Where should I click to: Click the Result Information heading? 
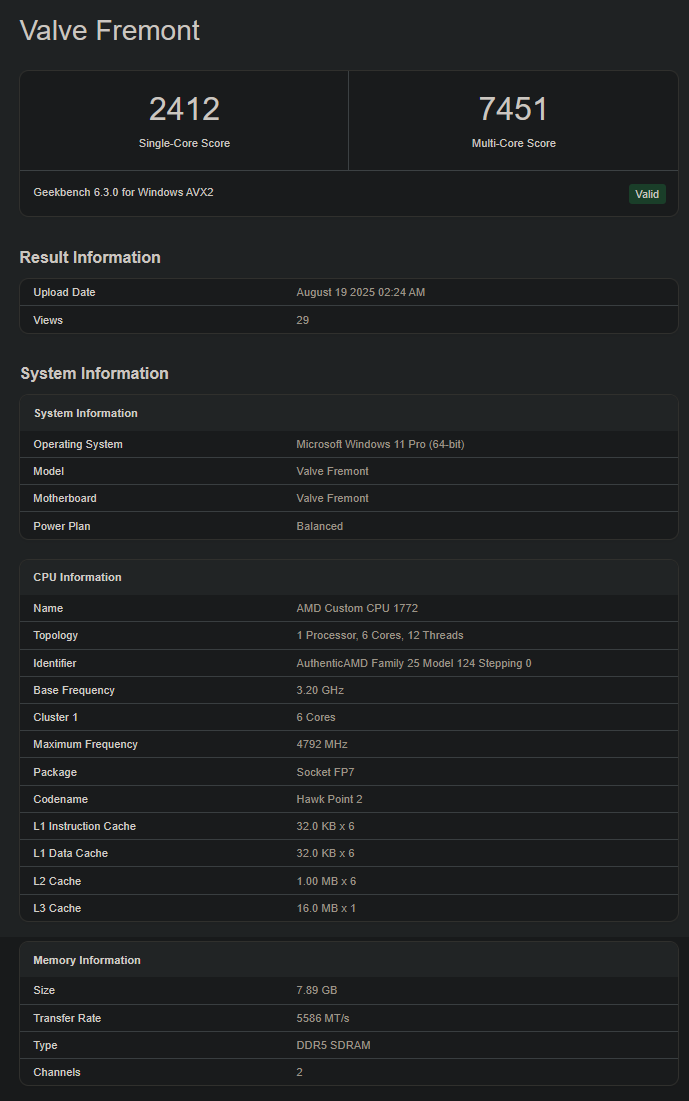(90, 257)
